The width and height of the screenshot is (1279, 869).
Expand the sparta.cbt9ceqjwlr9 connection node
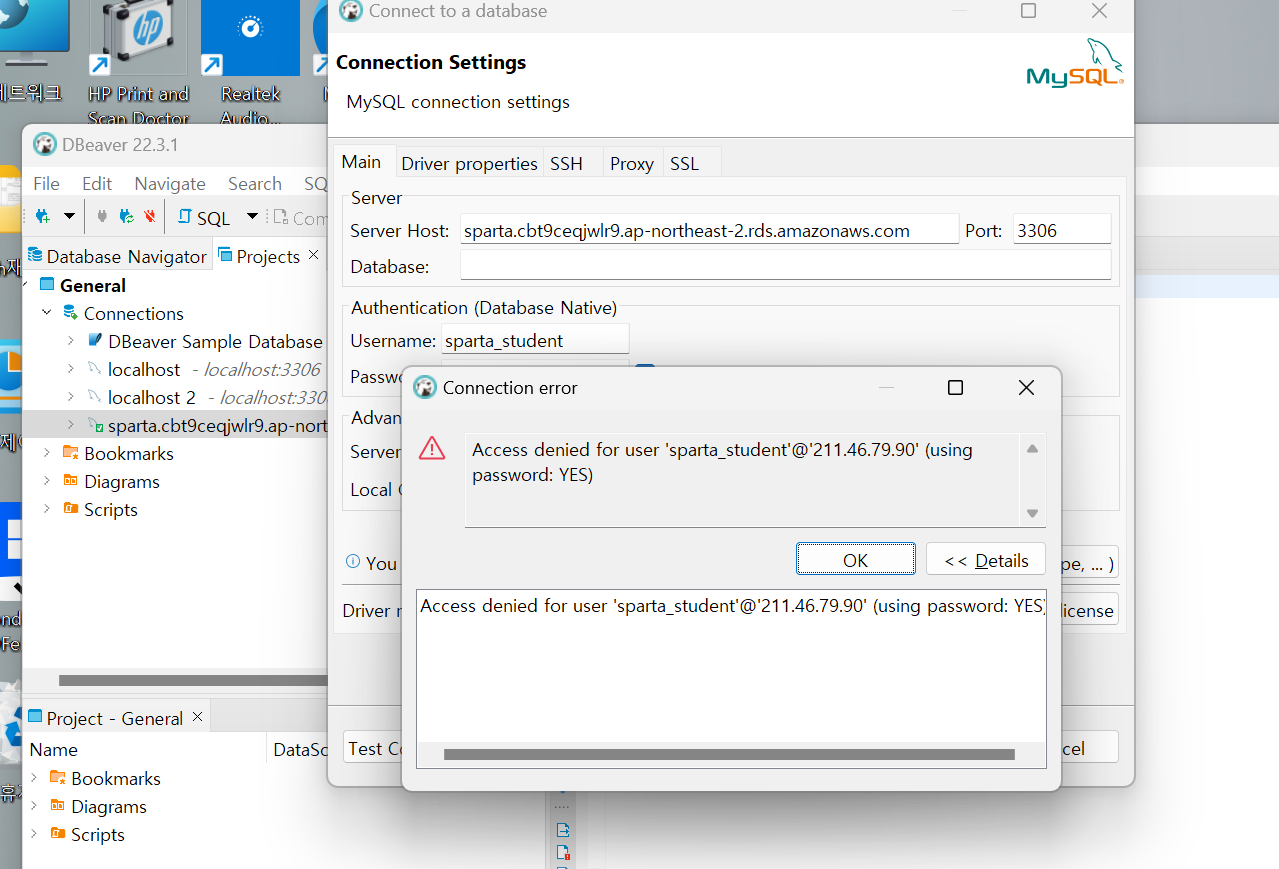[x=71, y=425]
